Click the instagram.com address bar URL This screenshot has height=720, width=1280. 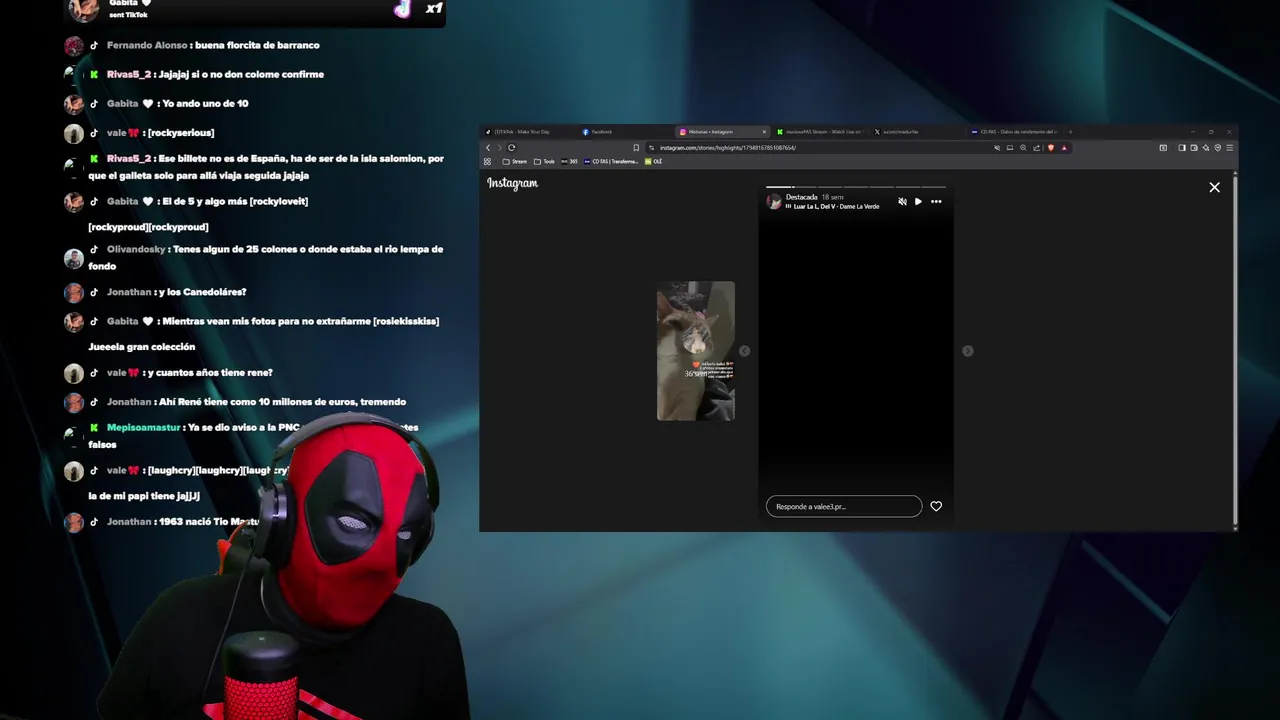(x=728, y=148)
